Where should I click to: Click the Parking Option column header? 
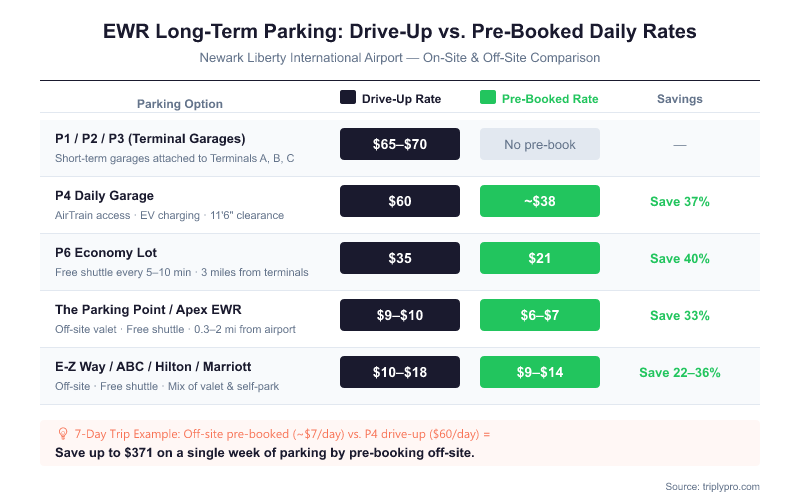(x=180, y=104)
